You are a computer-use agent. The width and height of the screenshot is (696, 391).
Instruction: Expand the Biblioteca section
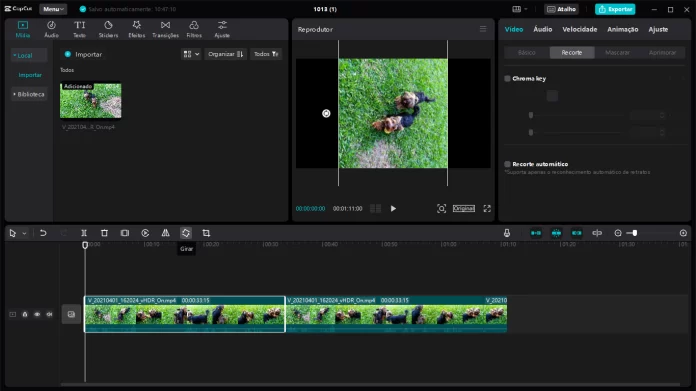point(28,94)
